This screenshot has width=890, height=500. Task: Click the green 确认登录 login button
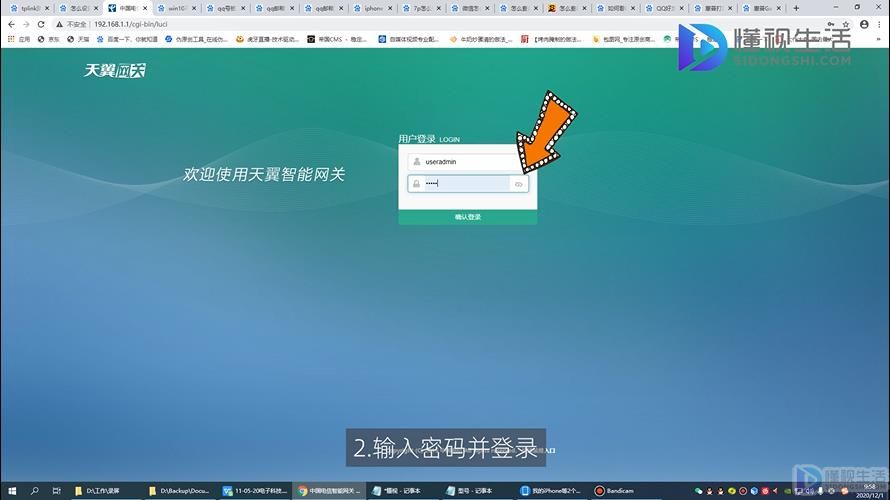pos(468,217)
